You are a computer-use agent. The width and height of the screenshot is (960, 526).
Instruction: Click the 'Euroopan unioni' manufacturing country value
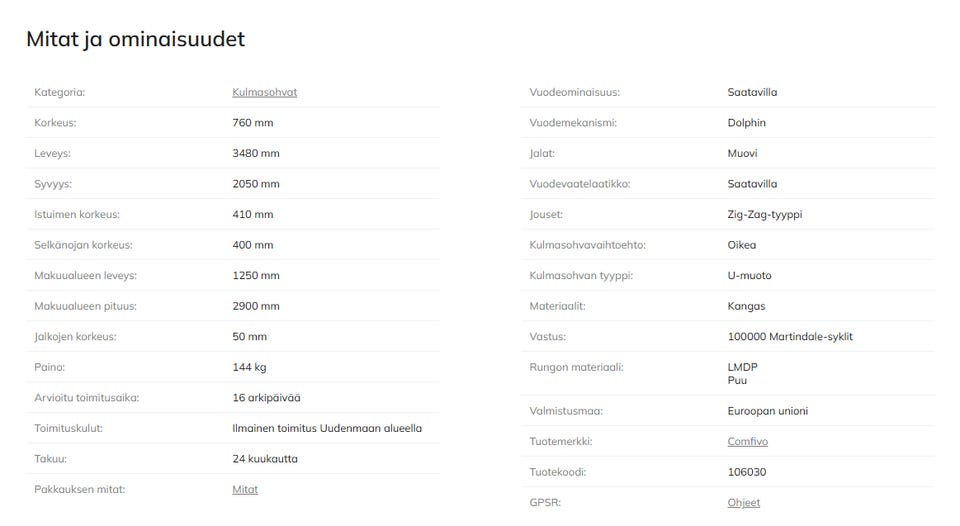coord(768,411)
